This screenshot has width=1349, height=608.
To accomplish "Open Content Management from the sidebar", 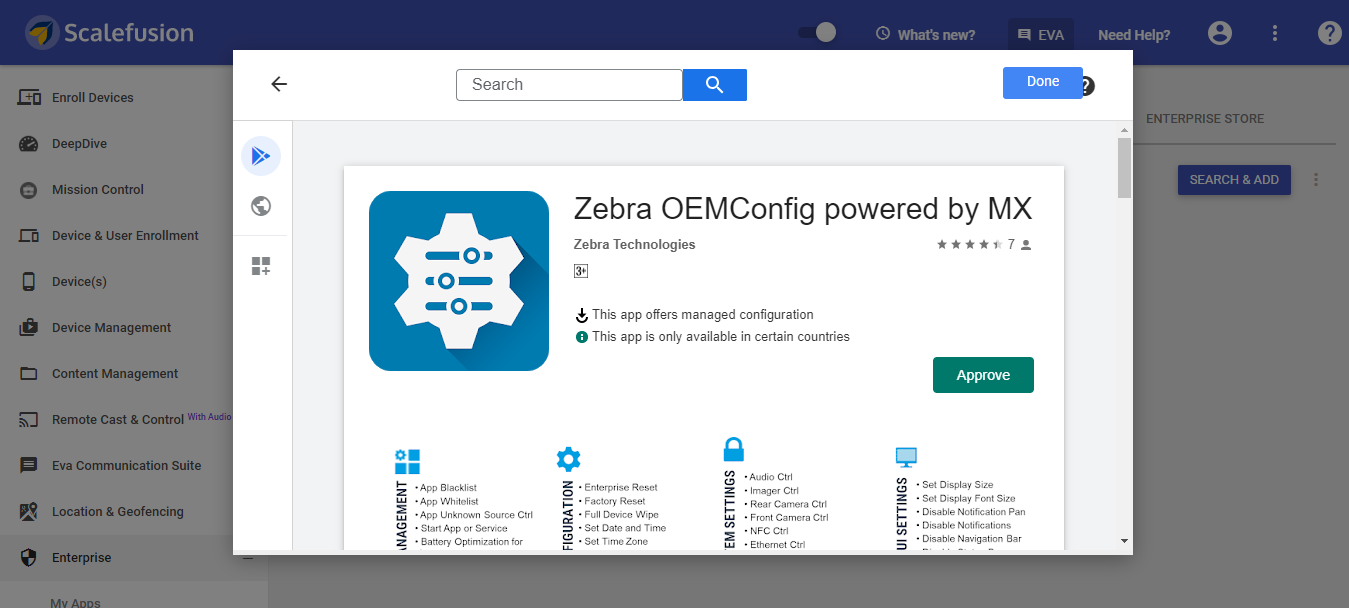I will (x=29, y=373).
